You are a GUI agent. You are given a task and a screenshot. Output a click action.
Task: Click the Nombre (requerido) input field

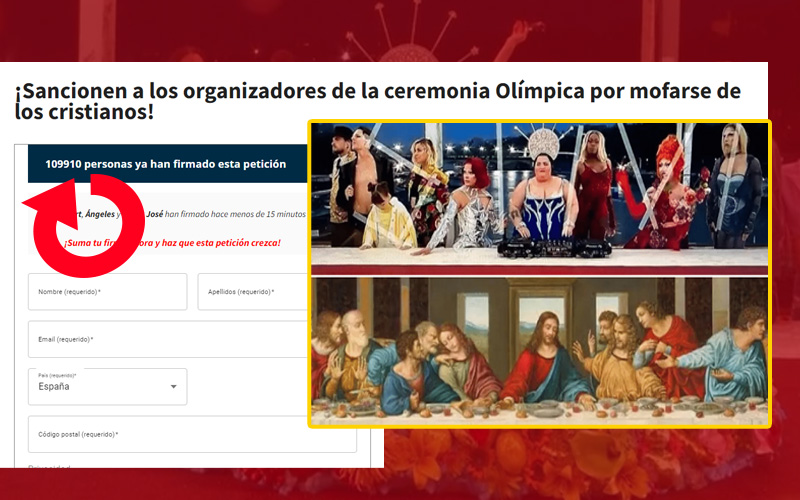pos(108,292)
